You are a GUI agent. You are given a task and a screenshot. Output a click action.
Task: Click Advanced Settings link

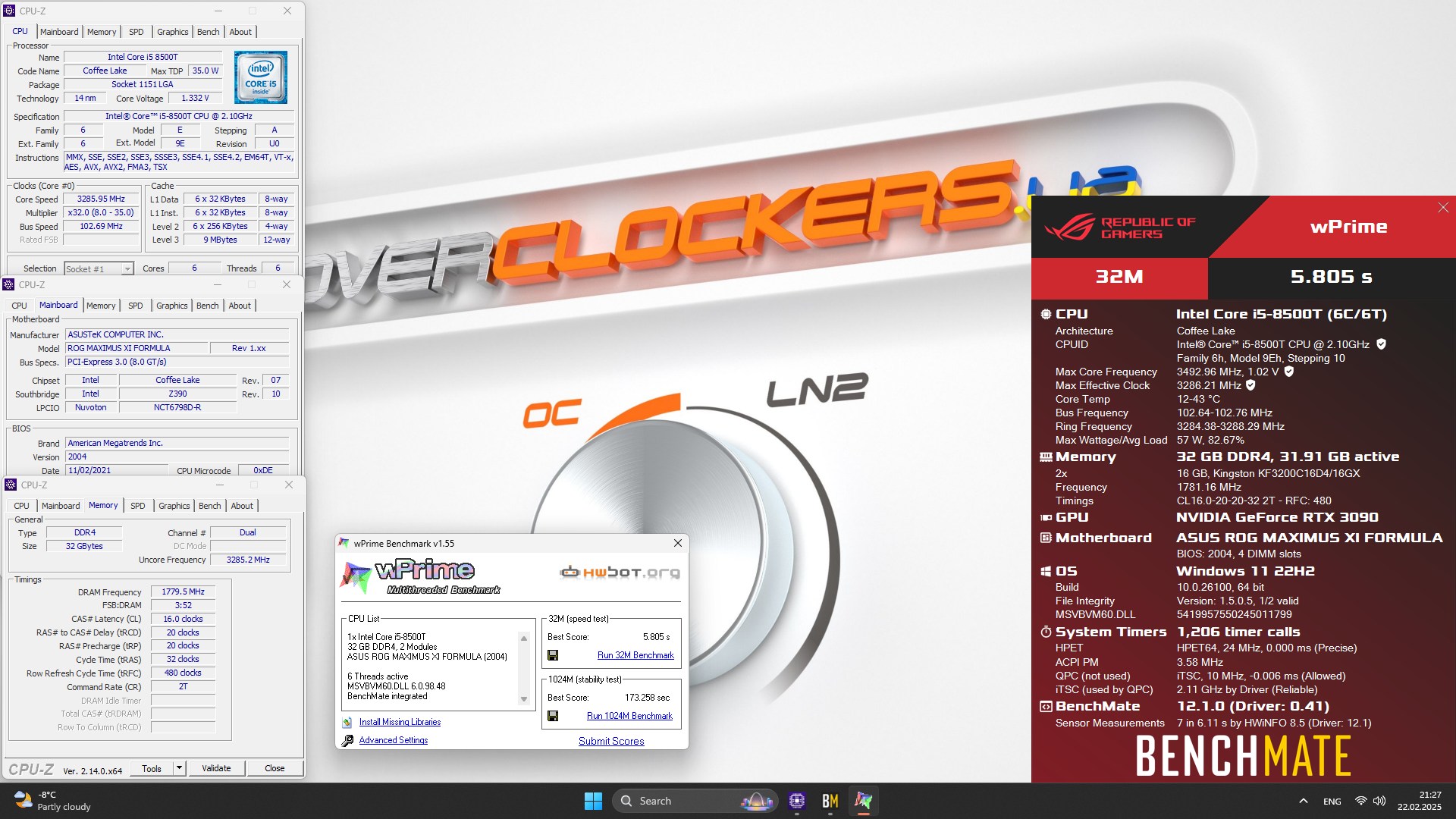pos(393,741)
